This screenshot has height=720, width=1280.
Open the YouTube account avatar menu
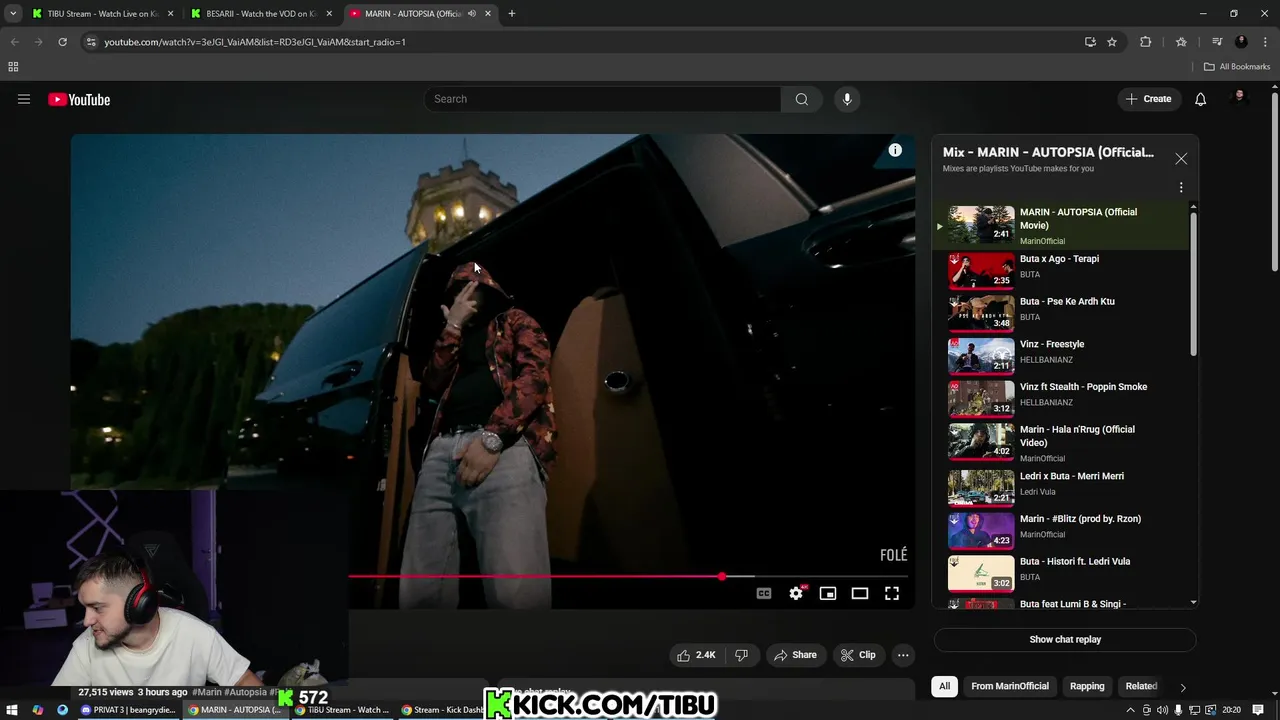coord(1240,98)
